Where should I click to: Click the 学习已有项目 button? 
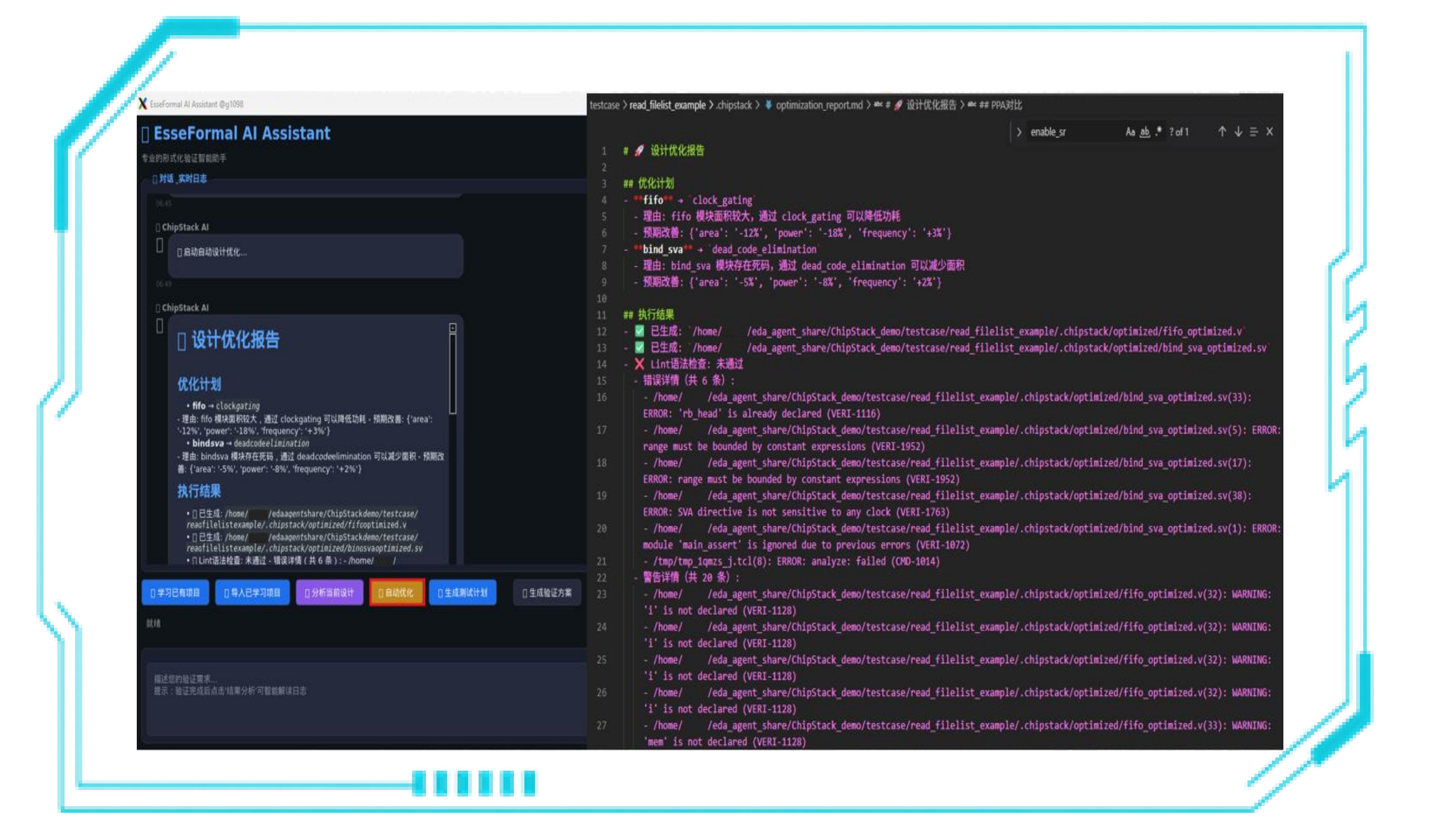pyautogui.click(x=175, y=593)
